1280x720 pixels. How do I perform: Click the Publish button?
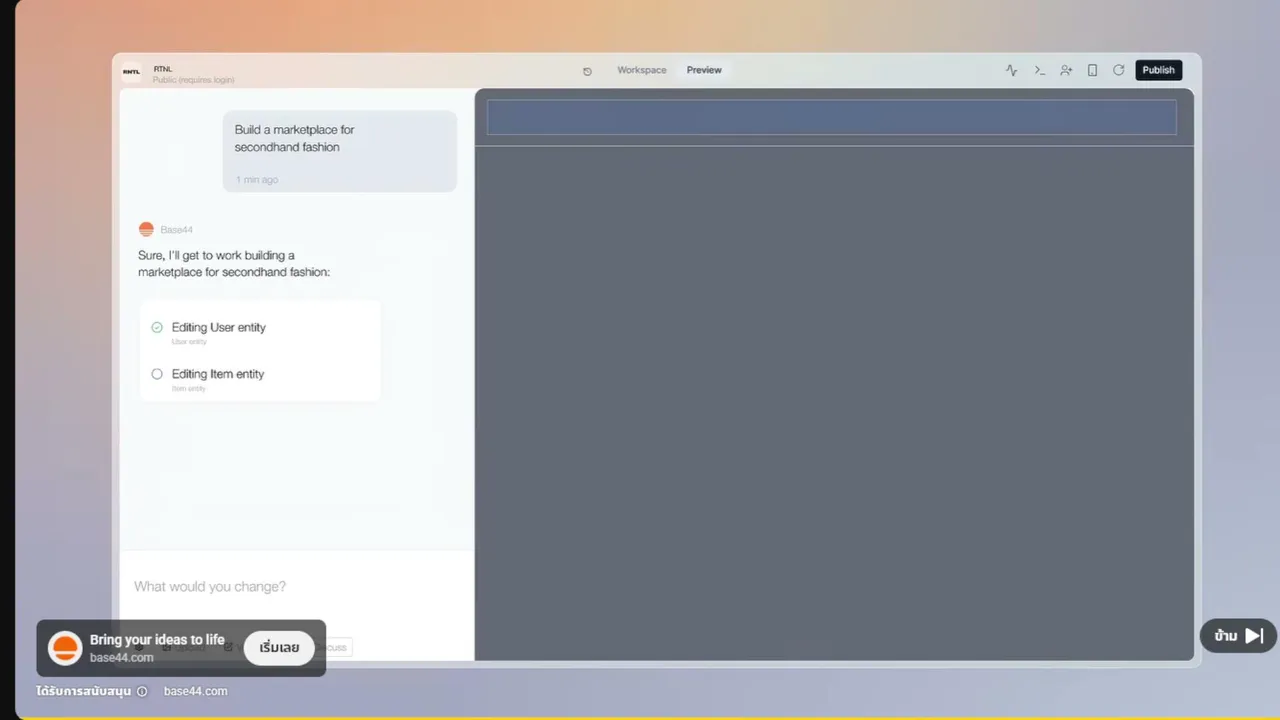1159,70
